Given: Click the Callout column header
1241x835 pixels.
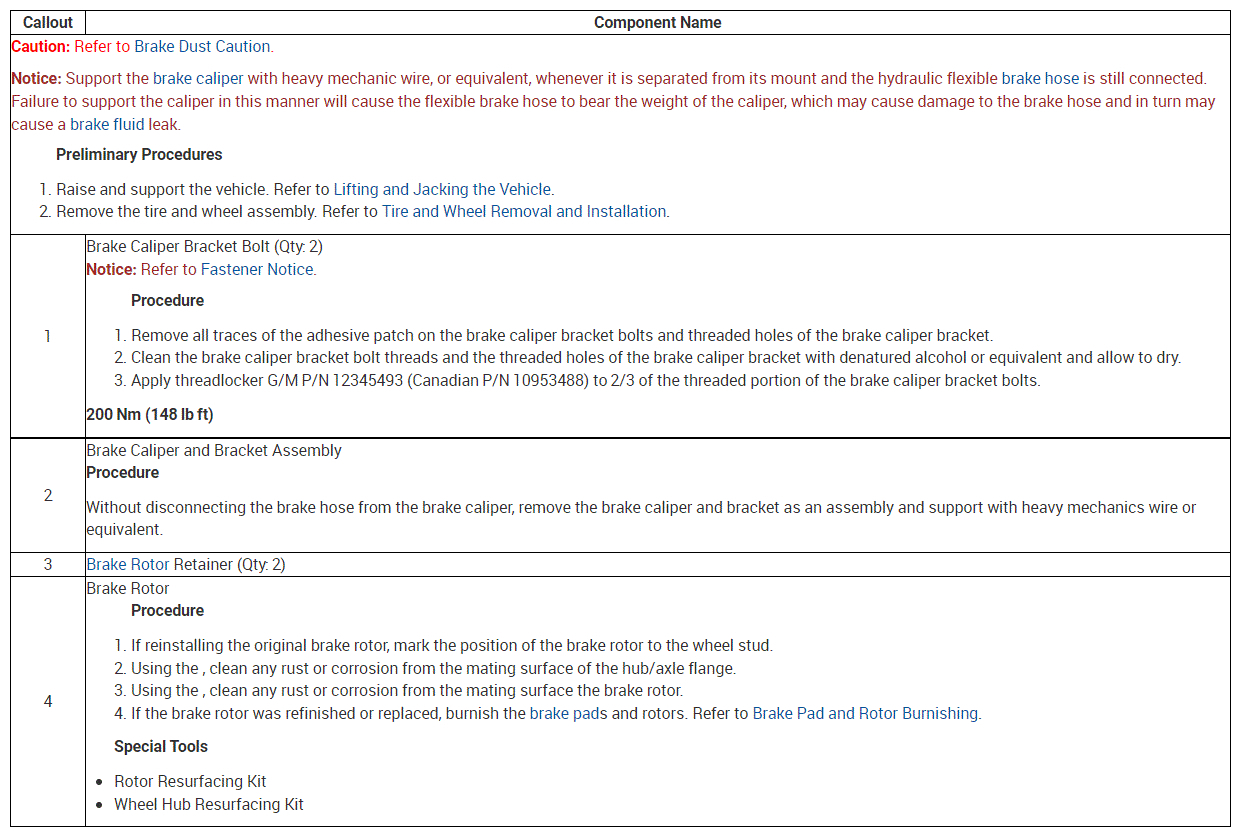Looking at the screenshot, I should [48, 22].
